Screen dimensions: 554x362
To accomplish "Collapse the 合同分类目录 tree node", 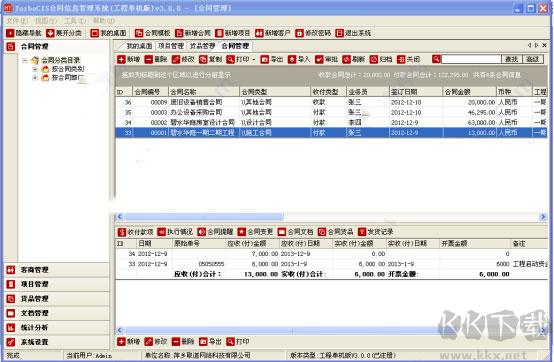I will point(25,60).
